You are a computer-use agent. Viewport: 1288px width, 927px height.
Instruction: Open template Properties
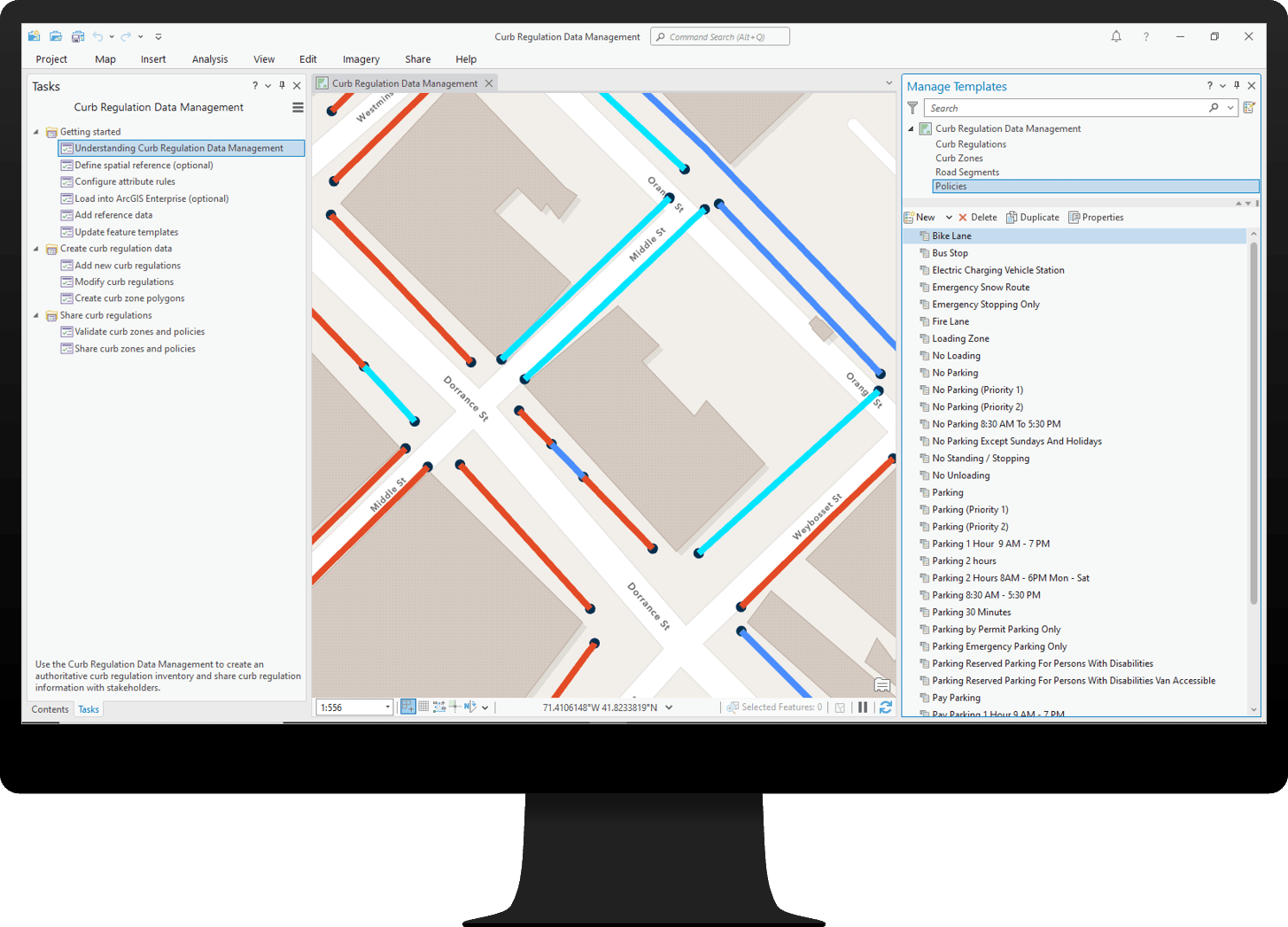[1096, 217]
